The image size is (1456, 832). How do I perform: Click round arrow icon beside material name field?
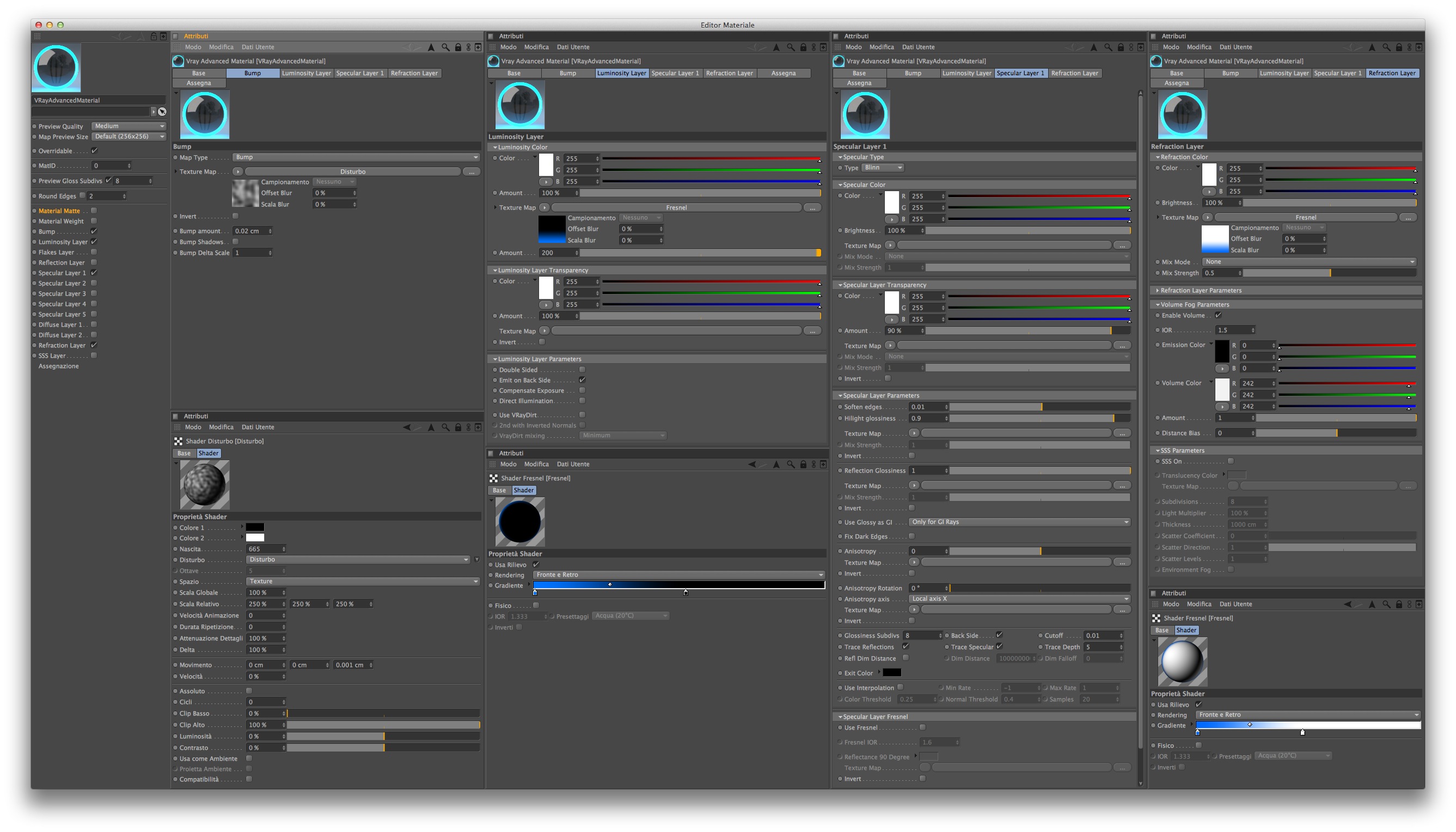click(x=162, y=112)
